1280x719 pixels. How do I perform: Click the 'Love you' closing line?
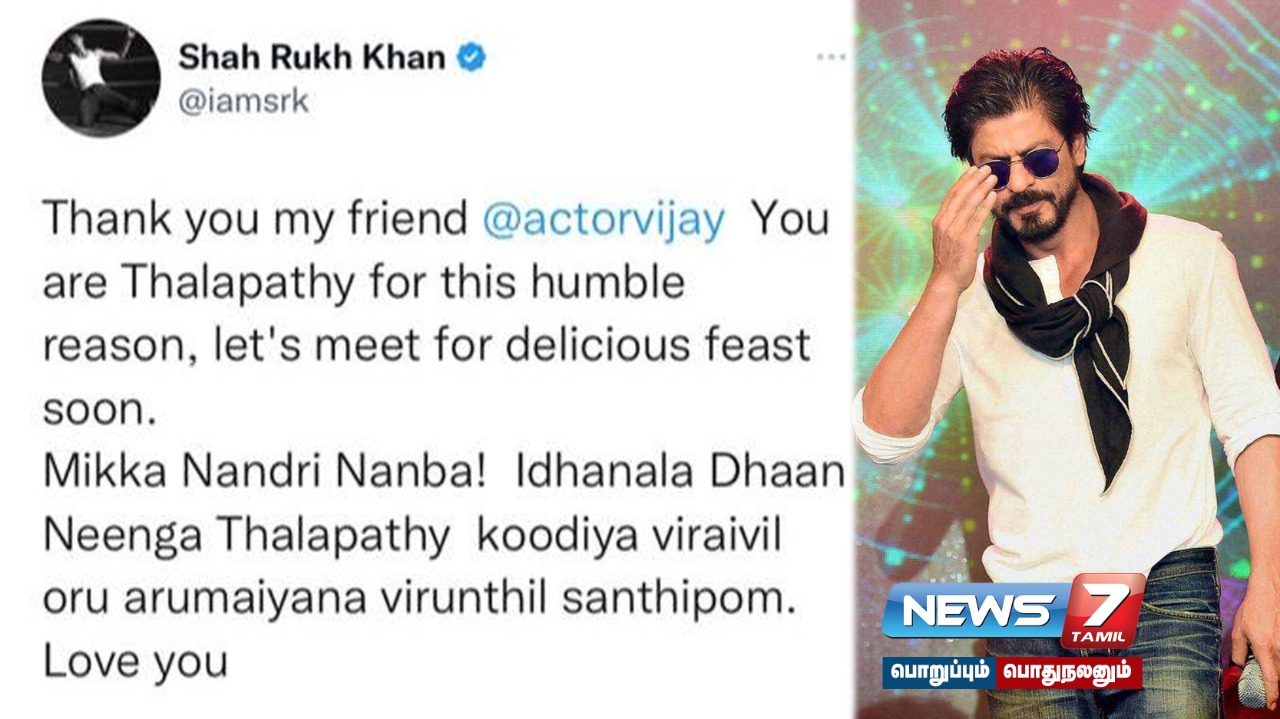(135, 662)
